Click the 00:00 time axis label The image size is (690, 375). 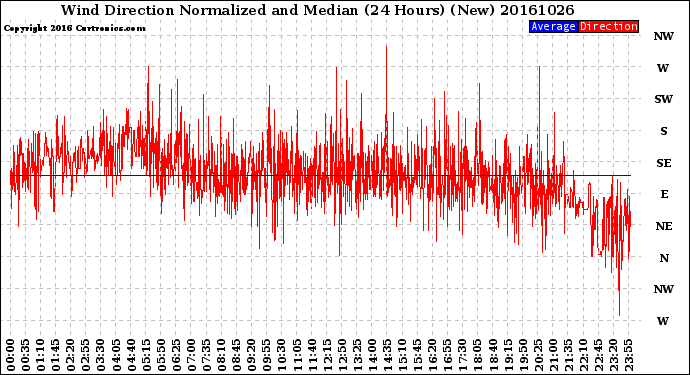(x=11, y=355)
